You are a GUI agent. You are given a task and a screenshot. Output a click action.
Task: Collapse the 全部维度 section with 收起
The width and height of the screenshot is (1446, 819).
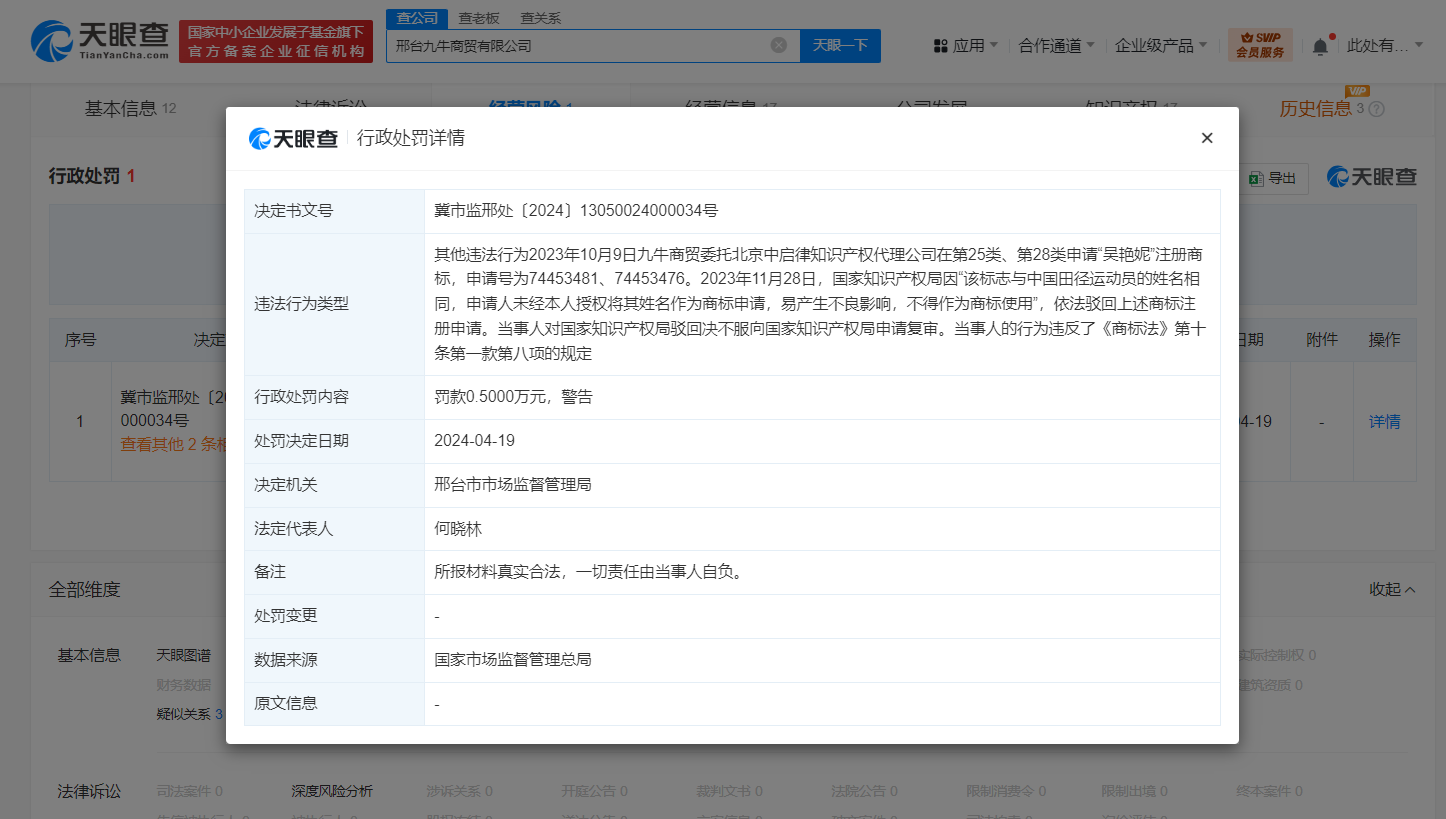pyautogui.click(x=1392, y=589)
